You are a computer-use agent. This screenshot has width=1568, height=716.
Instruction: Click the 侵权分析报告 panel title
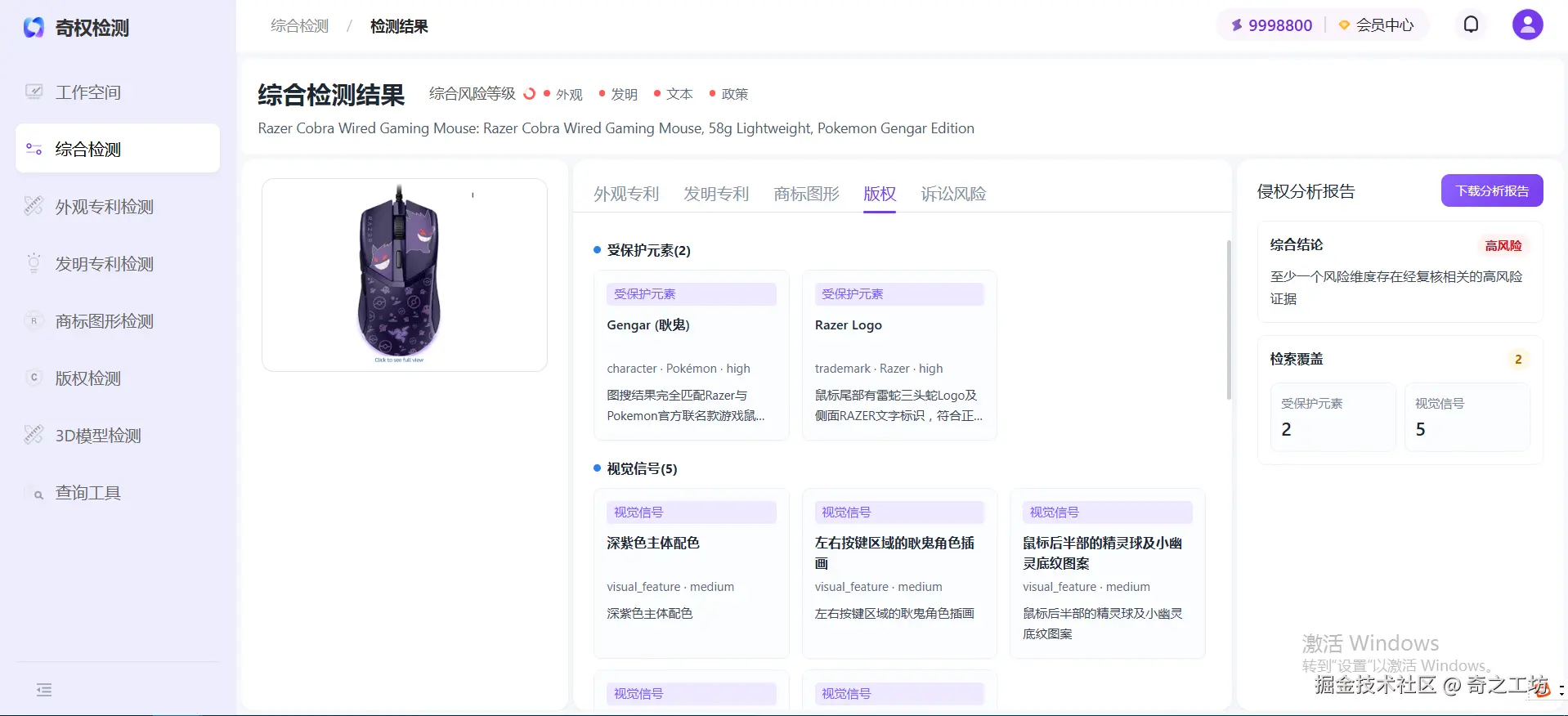(x=1306, y=191)
